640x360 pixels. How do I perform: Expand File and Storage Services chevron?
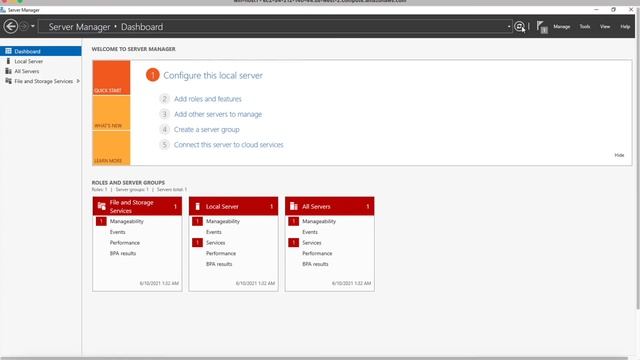click(x=78, y=81)
